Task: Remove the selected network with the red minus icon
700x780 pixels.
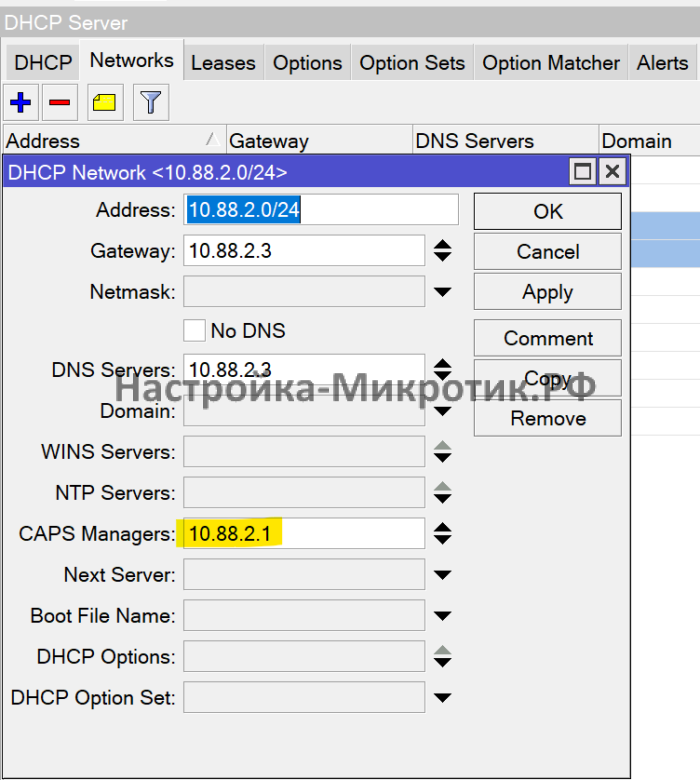Action: point(60,102)
